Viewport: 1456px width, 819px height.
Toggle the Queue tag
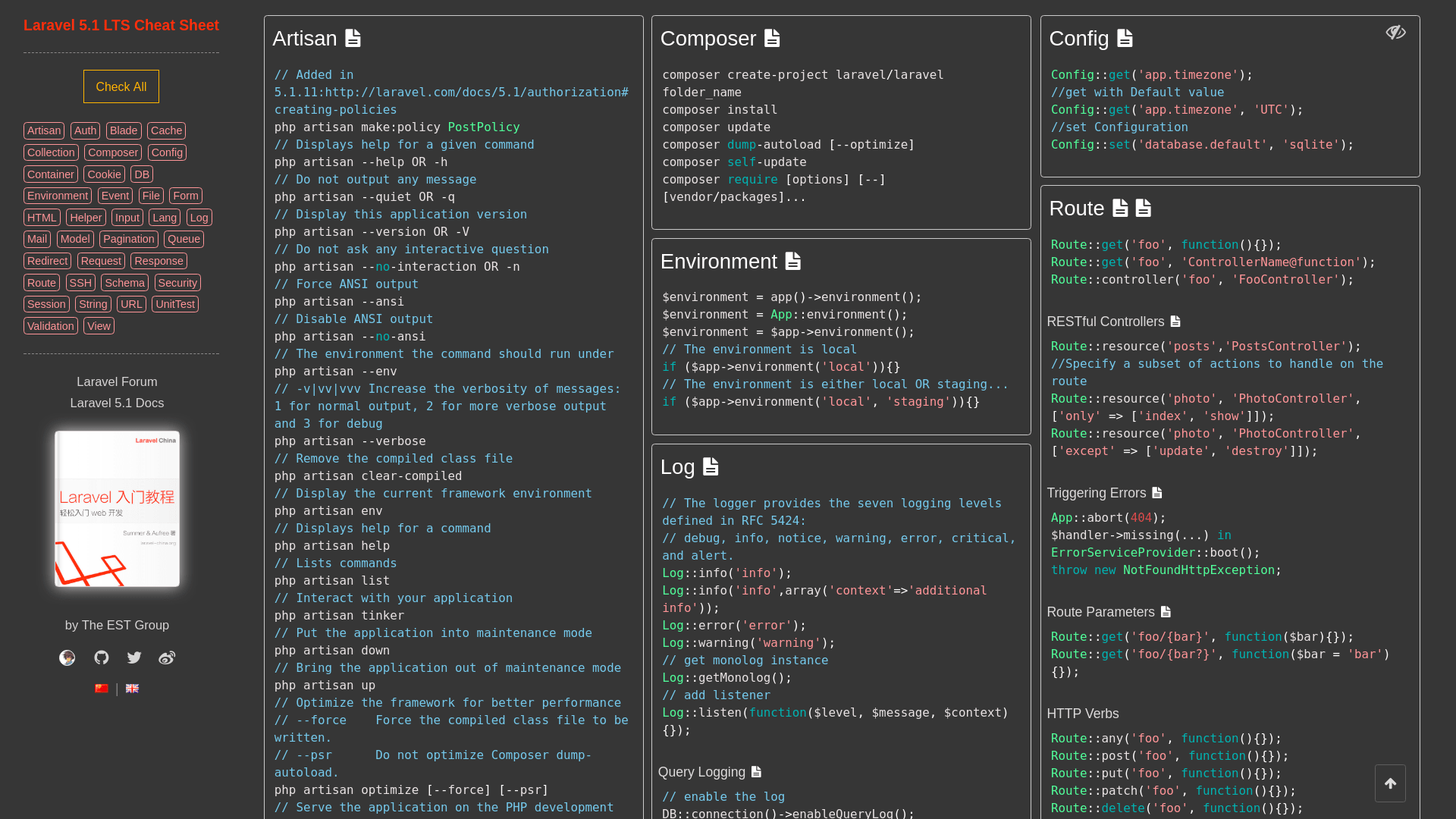point(184,239)
